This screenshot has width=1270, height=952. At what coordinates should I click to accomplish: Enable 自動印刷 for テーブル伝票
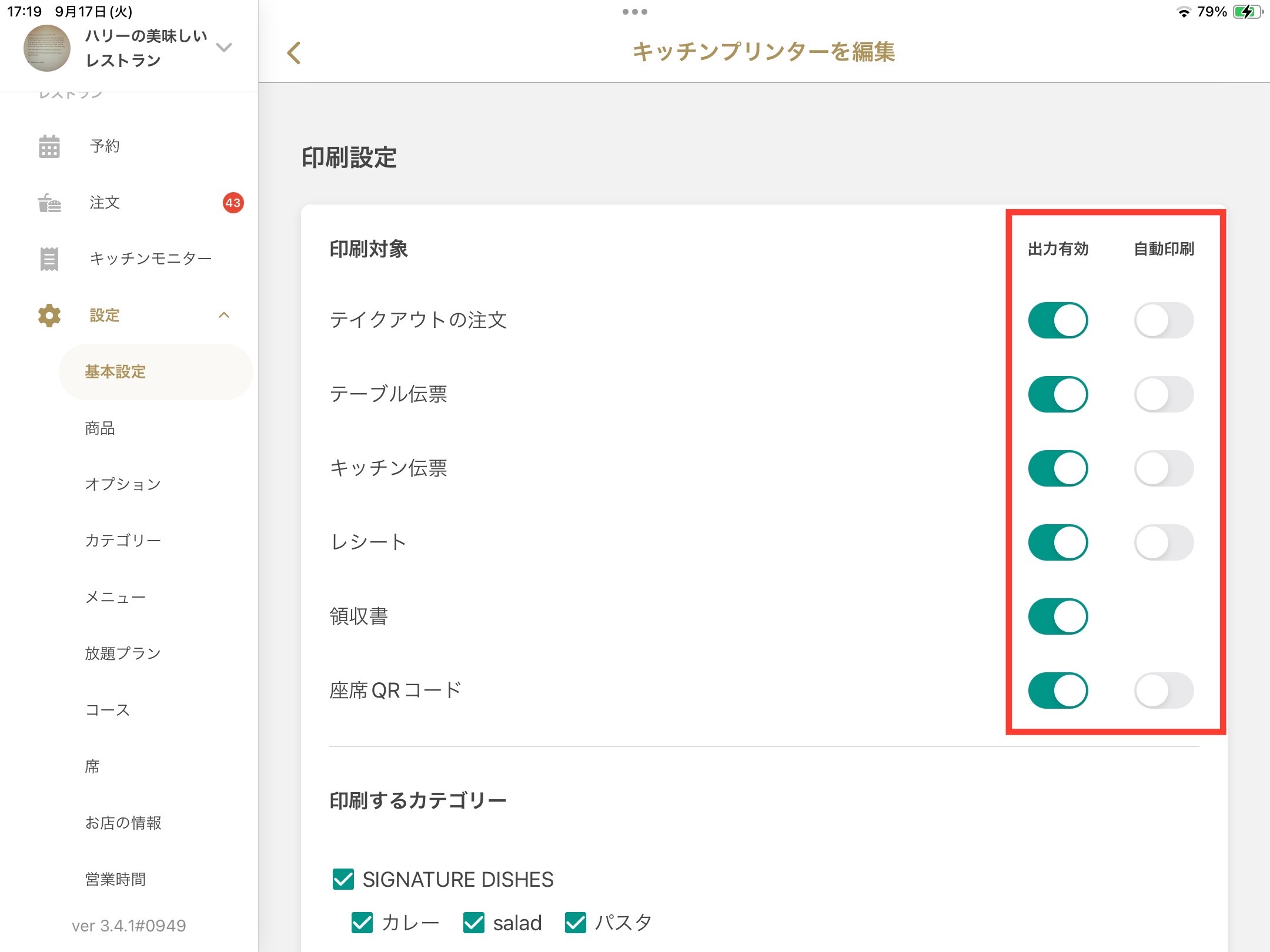(1164, 394)
